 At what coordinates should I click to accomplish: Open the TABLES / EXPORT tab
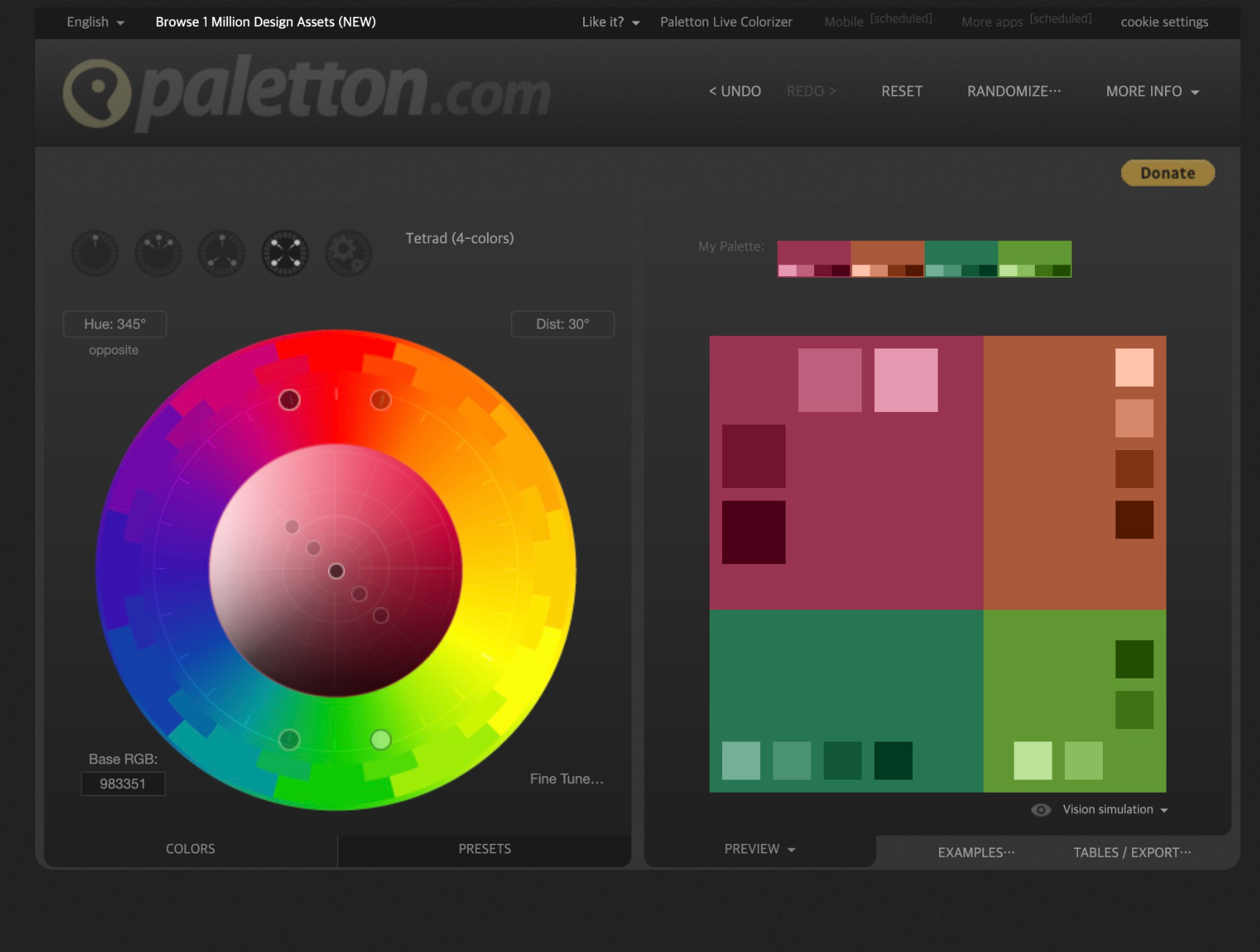point(1132,853)
